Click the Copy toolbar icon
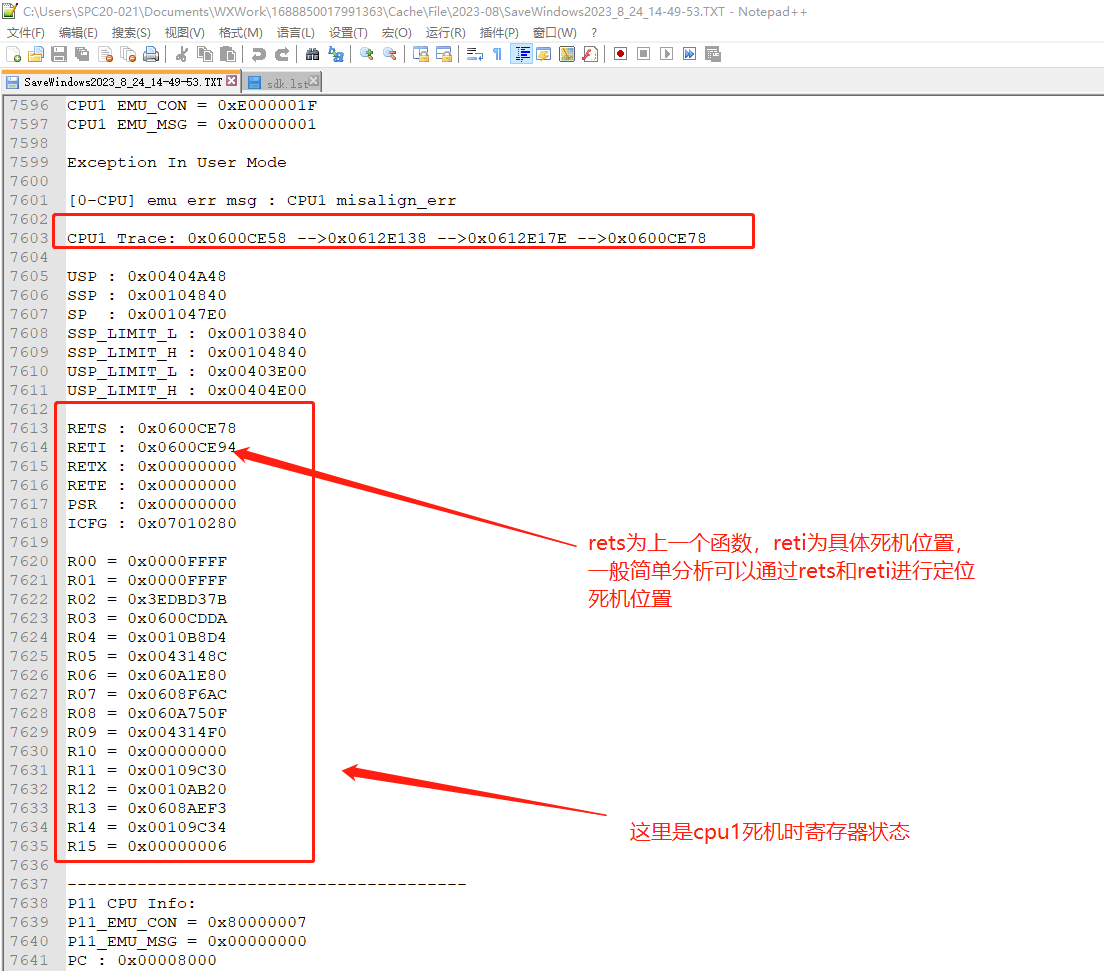This screenshot has width=1104, height=971. coord(205,54)
